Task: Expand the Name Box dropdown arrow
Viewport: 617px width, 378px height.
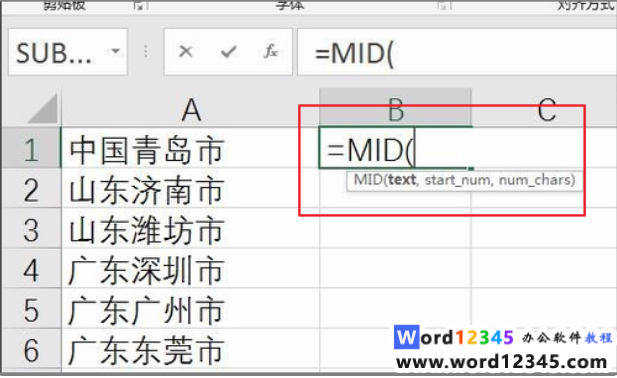Action: (116, 51)
